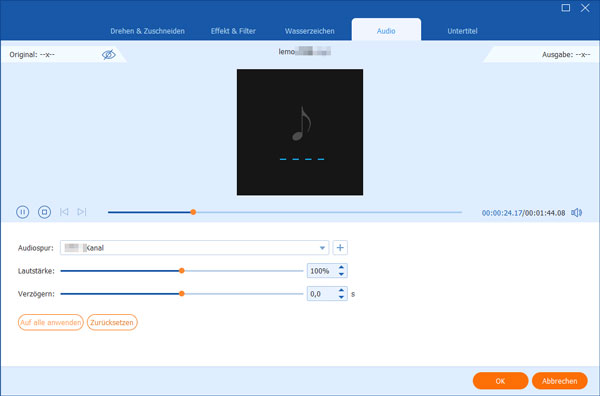Increase Verzögern value with up arrow

click(x=341, y=290)
